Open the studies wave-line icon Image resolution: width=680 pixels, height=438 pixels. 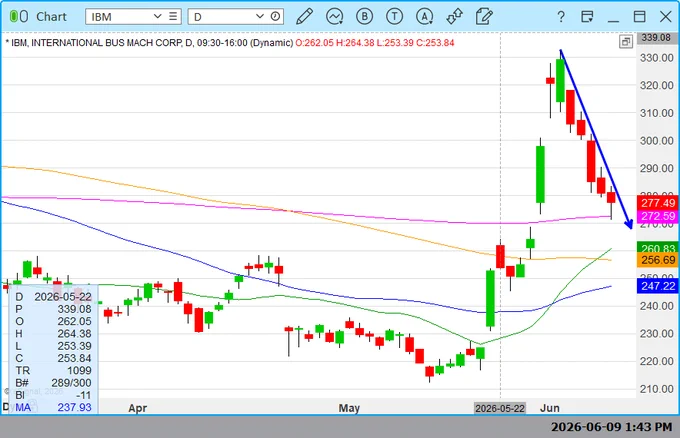click(x=334, y=16)
